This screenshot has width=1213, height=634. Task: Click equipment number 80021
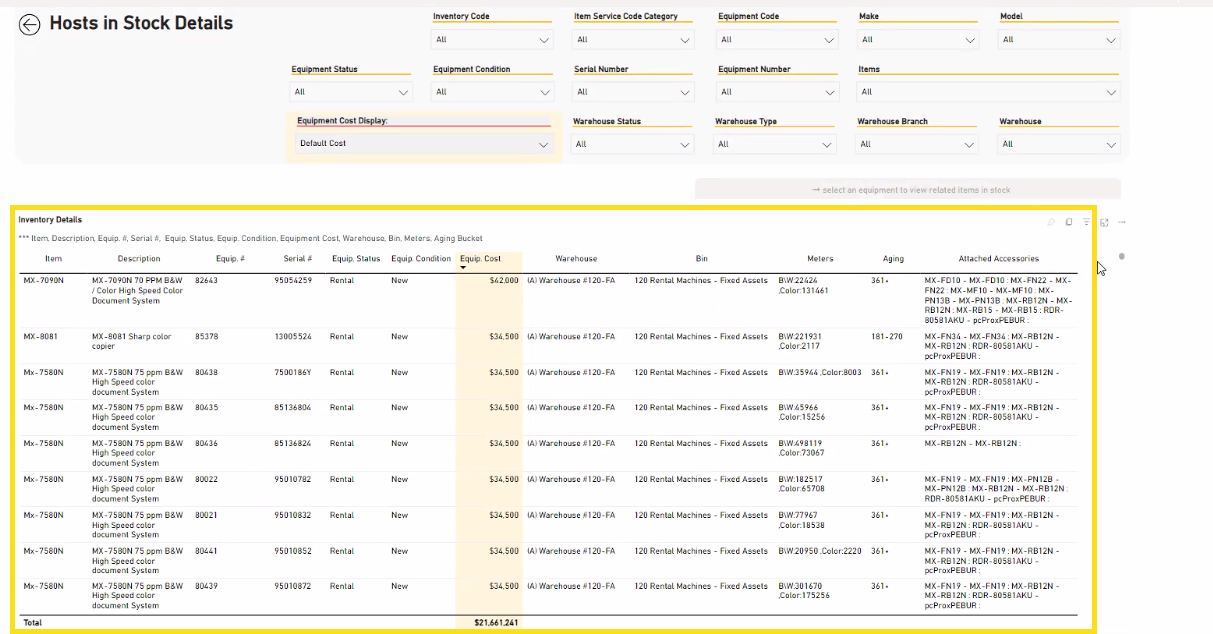tap(206, 515)
